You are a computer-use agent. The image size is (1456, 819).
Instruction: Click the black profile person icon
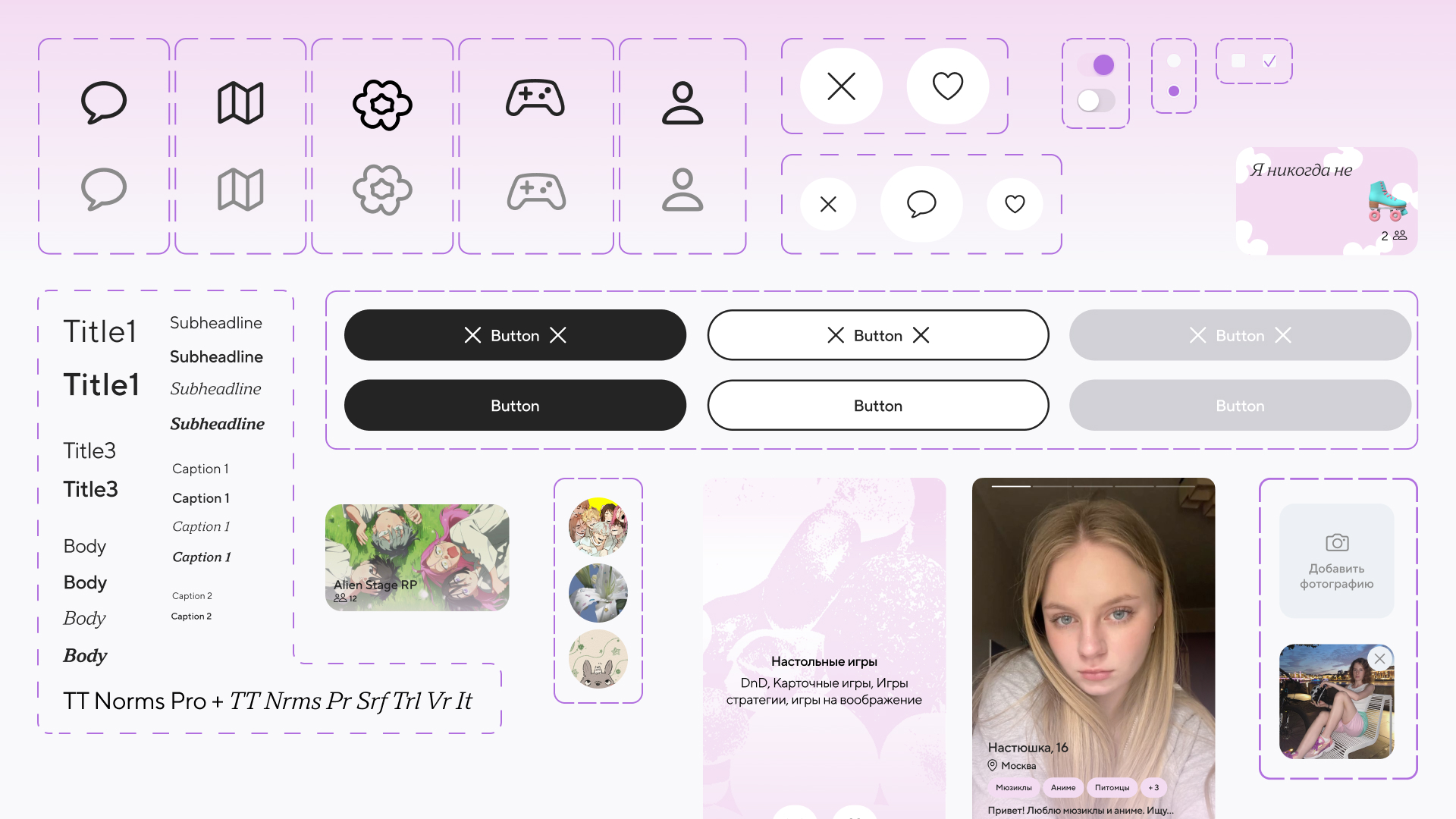coord(682,102)
